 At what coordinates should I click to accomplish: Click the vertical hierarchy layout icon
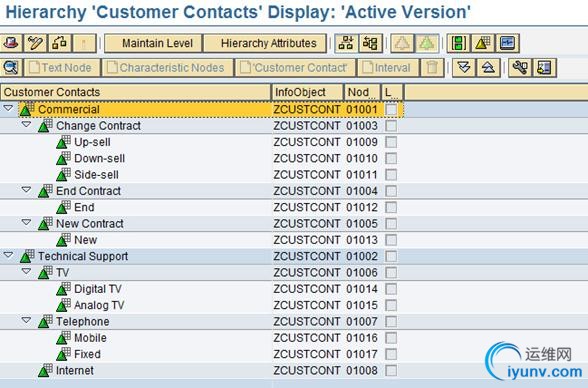(x=346, y=43)
